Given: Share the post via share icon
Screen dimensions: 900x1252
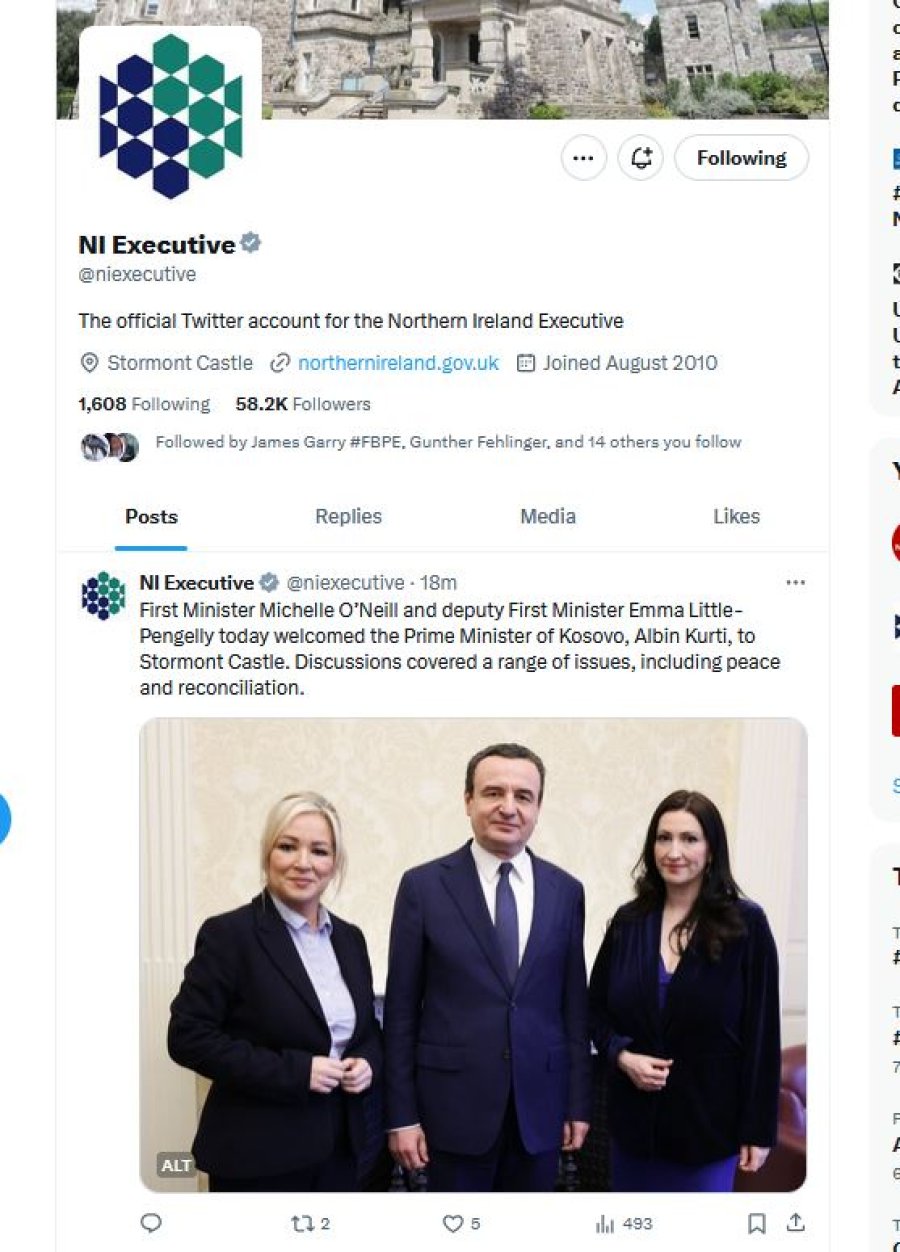Looking at the screenshot, I should coord(795,1223).
